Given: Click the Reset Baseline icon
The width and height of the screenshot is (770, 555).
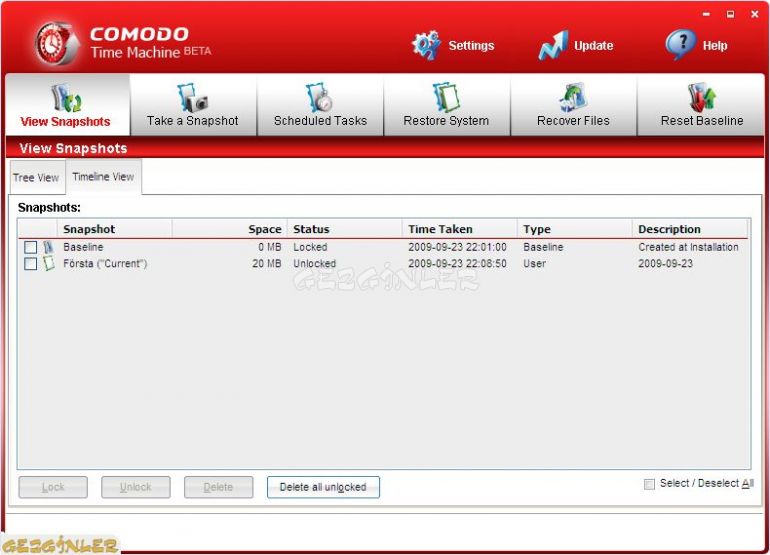Looking at the screenshot, I should (701, 97).
